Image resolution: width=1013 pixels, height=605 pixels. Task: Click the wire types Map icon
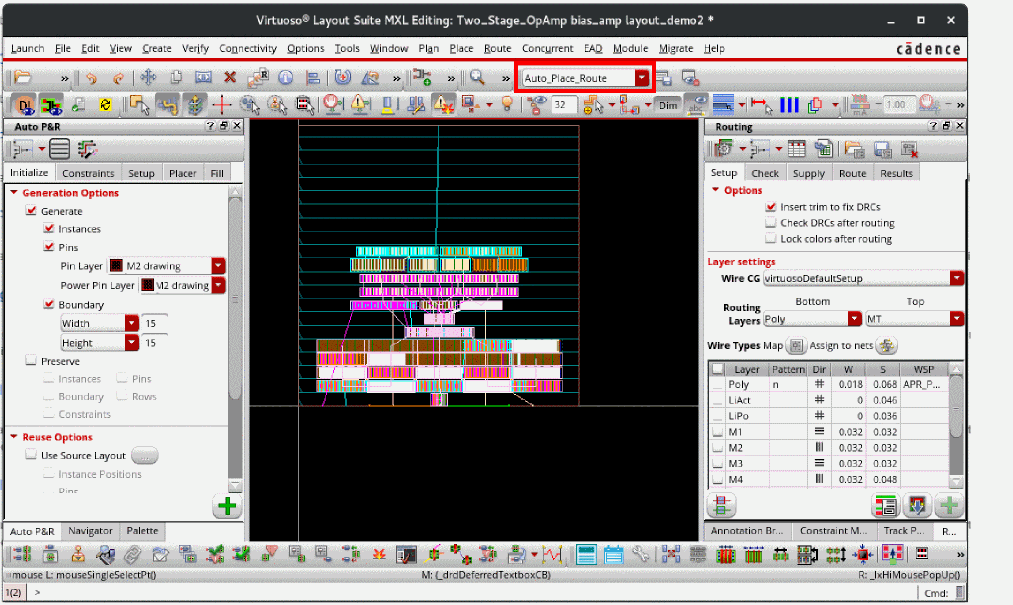pyautogui.click(x=796, y=346)
